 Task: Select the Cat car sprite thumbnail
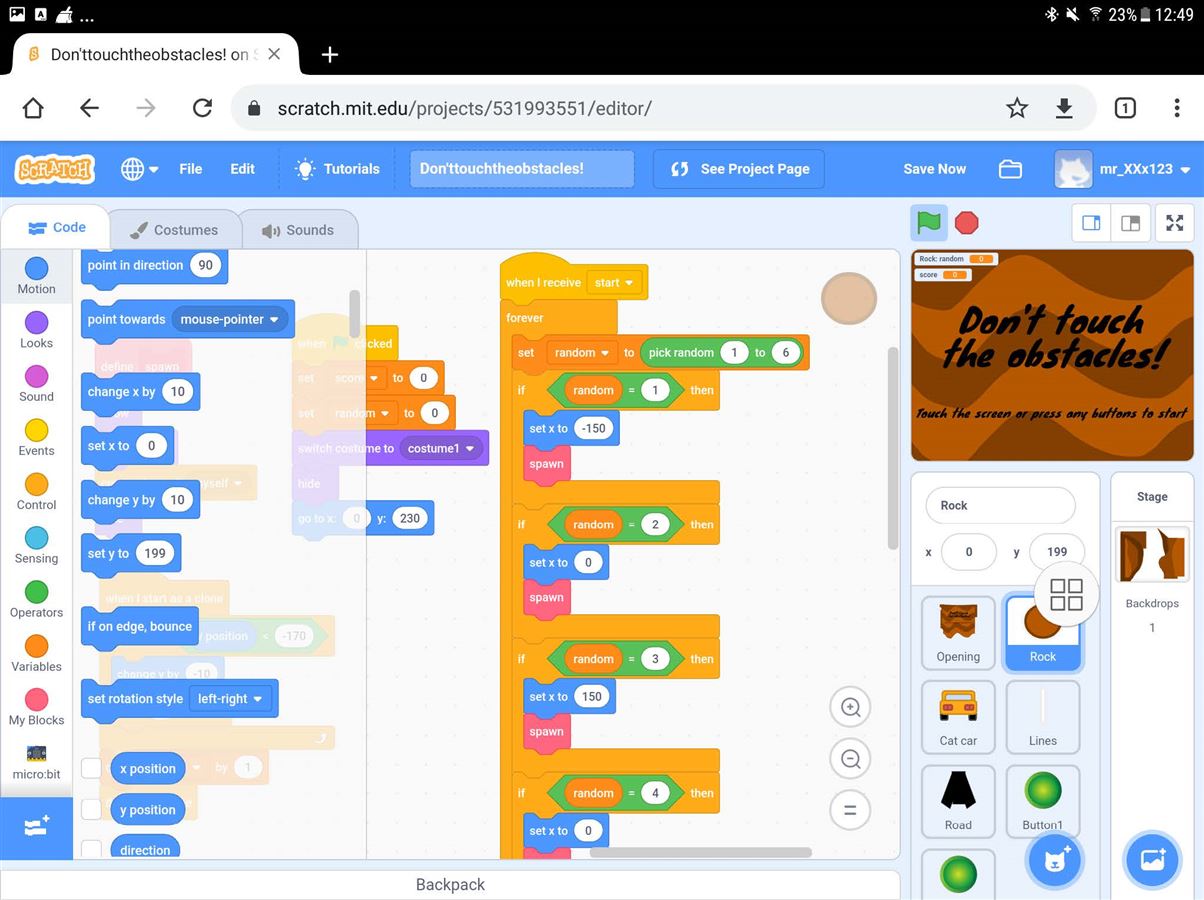pos(958,716)
